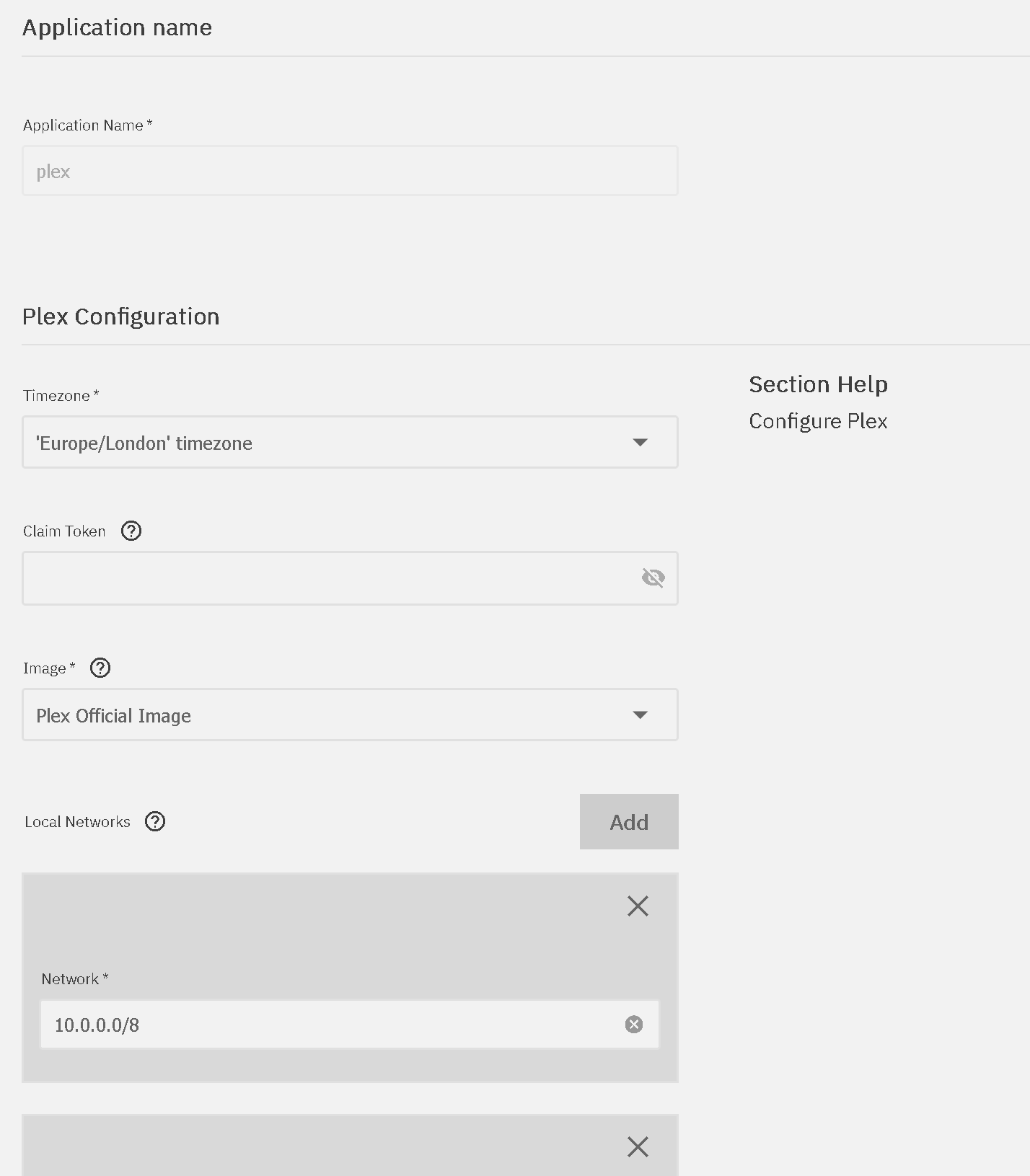Show help for Claim Token
Screen dimensions: 1030x1176
click(131, 531)
